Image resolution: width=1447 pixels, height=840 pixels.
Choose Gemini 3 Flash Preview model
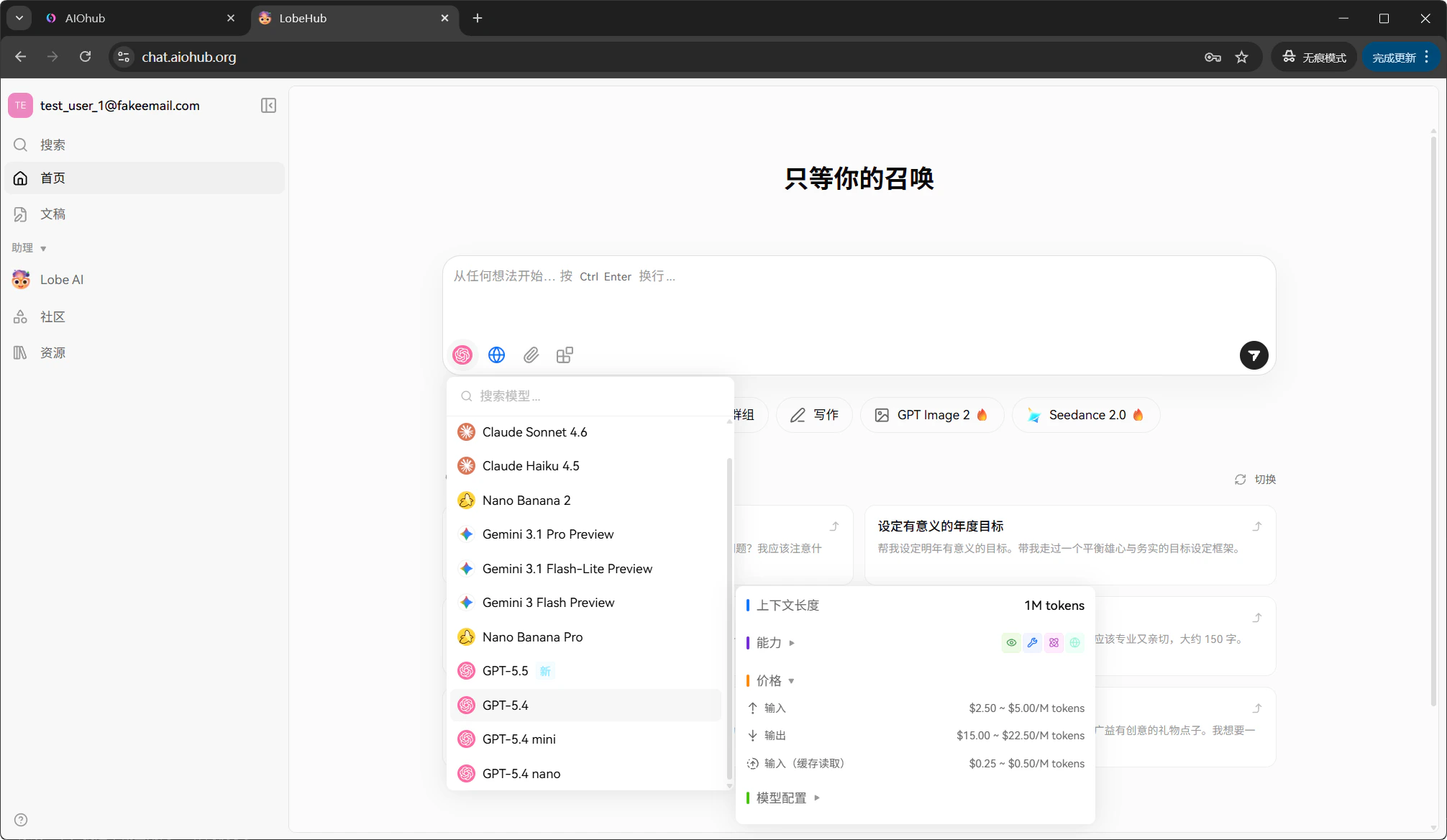tap(585, 603)
